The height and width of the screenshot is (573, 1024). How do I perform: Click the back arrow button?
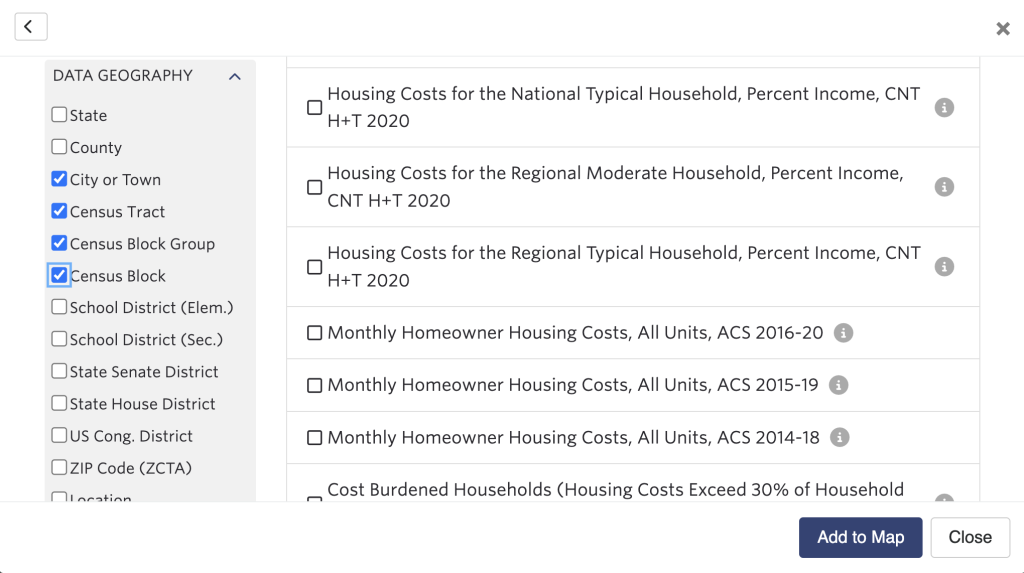(31, 27)
